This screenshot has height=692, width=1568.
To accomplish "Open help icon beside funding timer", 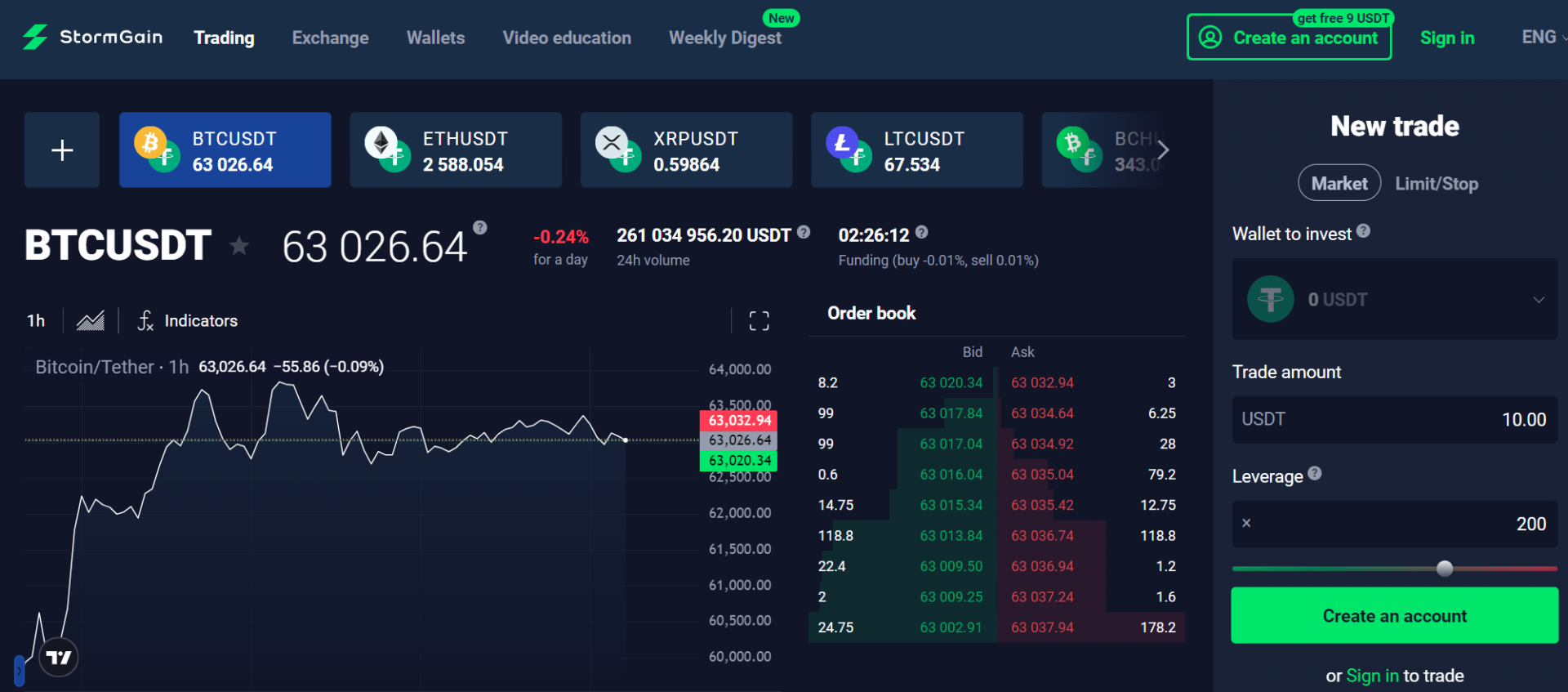I will point(922,232).
